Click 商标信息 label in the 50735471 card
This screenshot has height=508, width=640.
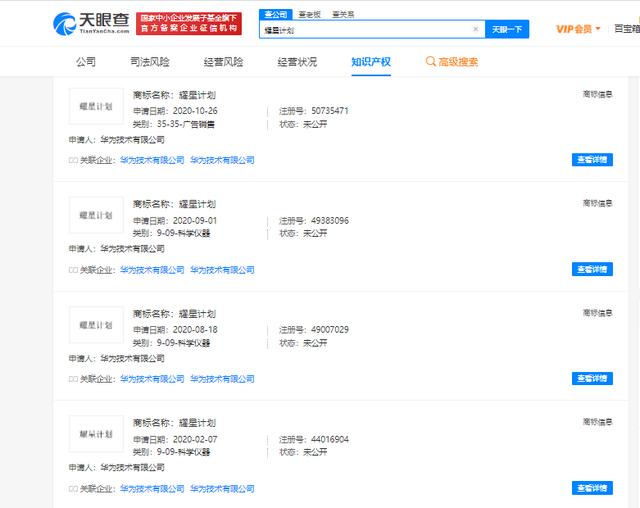[x=598, y=94]
